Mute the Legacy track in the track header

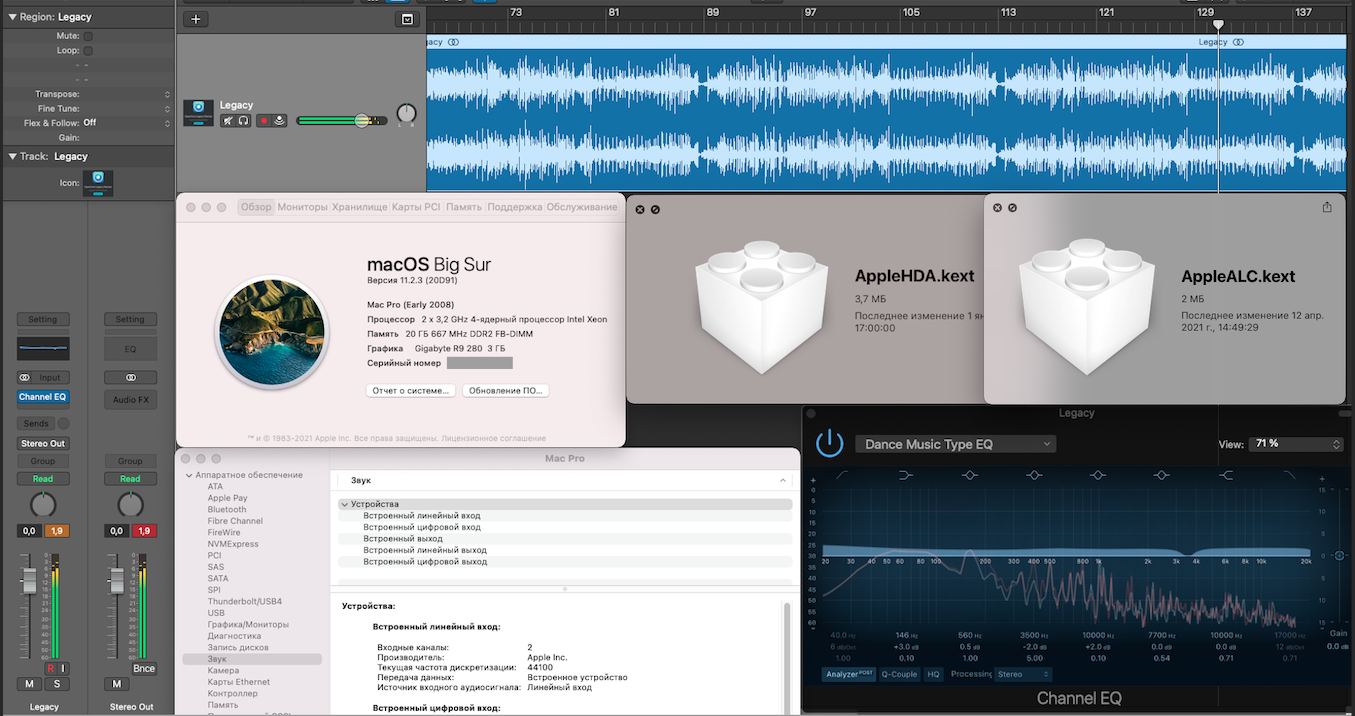(228, 120)
